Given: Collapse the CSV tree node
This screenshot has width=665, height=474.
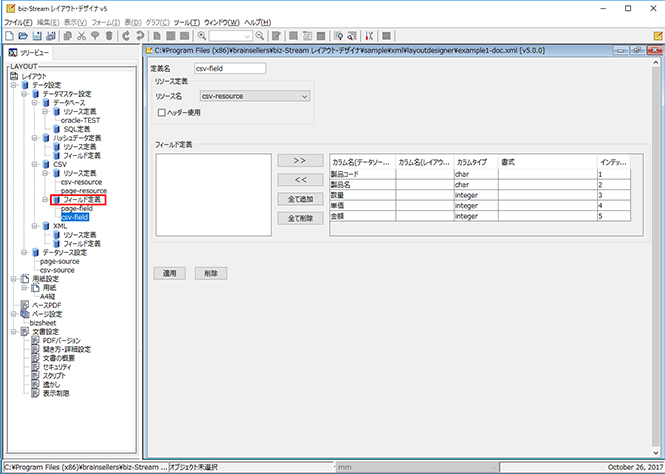Looking at the screenshot, I should coord(35,165).
